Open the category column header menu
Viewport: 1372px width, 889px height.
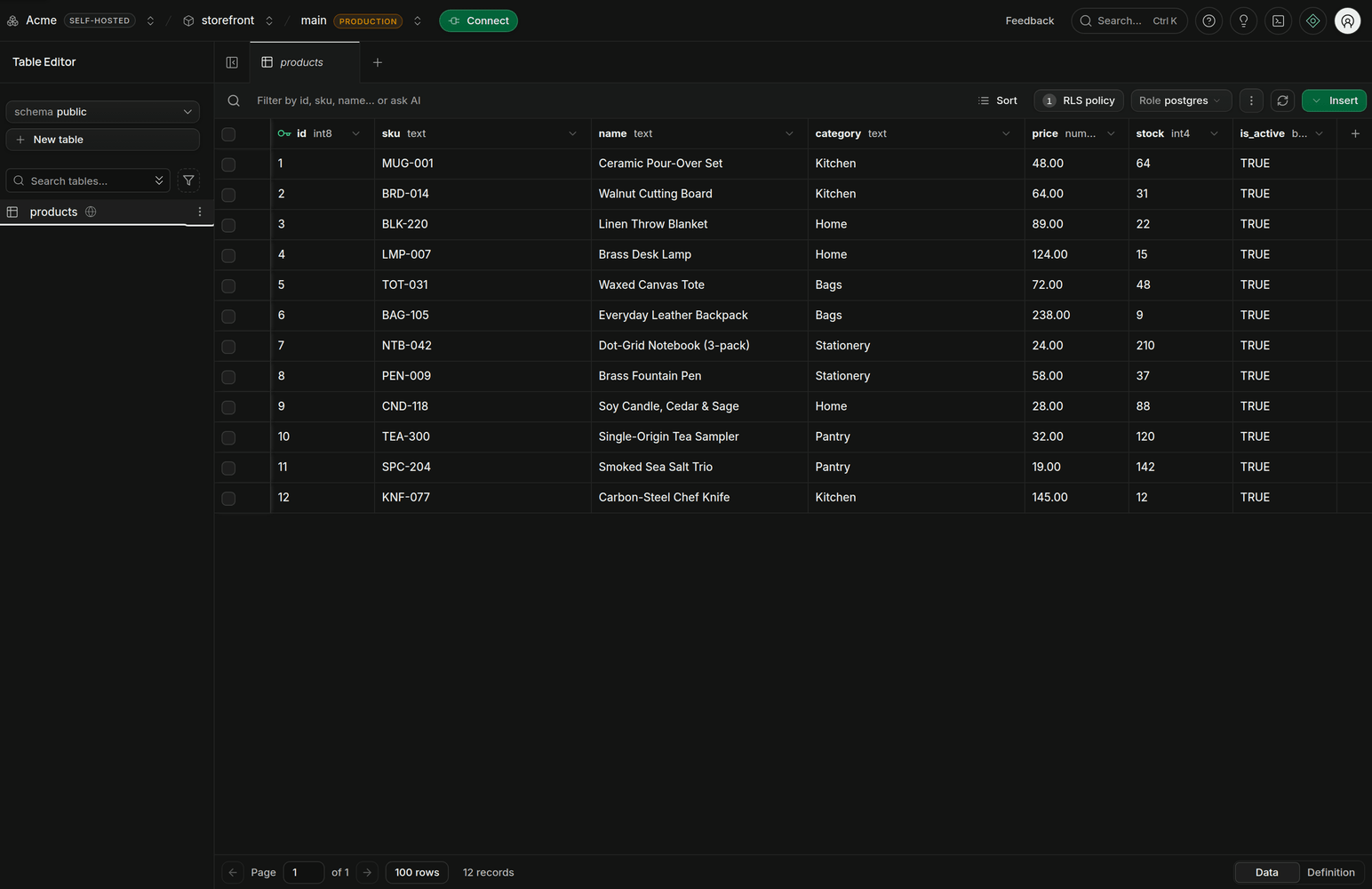1006,133
